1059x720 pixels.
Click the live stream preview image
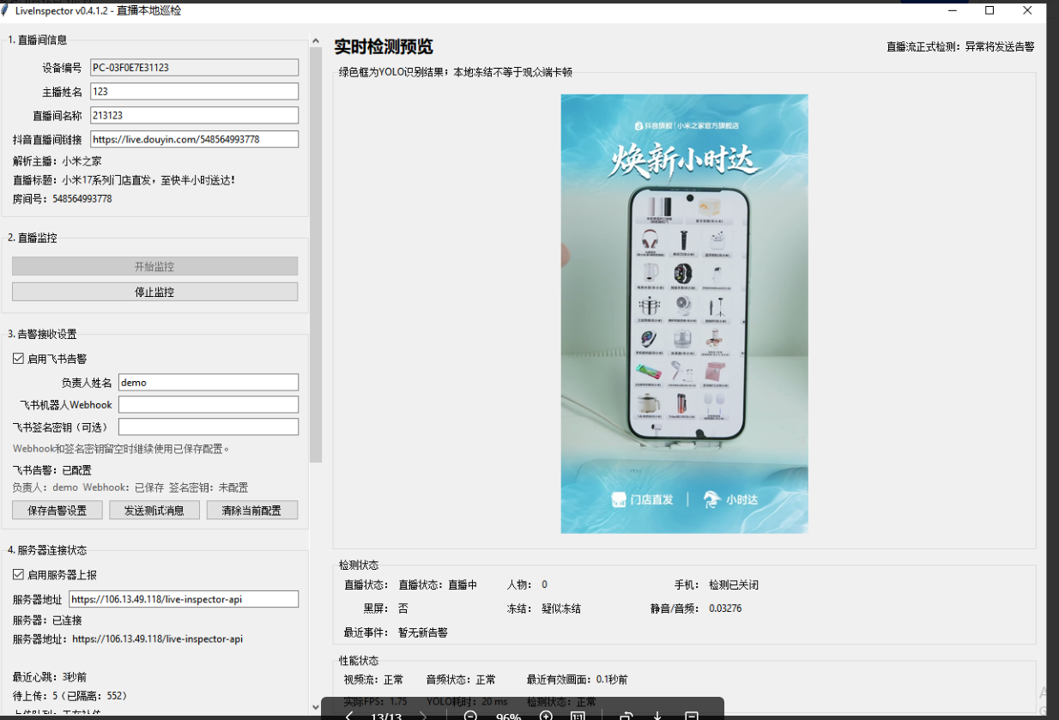click(684, 313)
